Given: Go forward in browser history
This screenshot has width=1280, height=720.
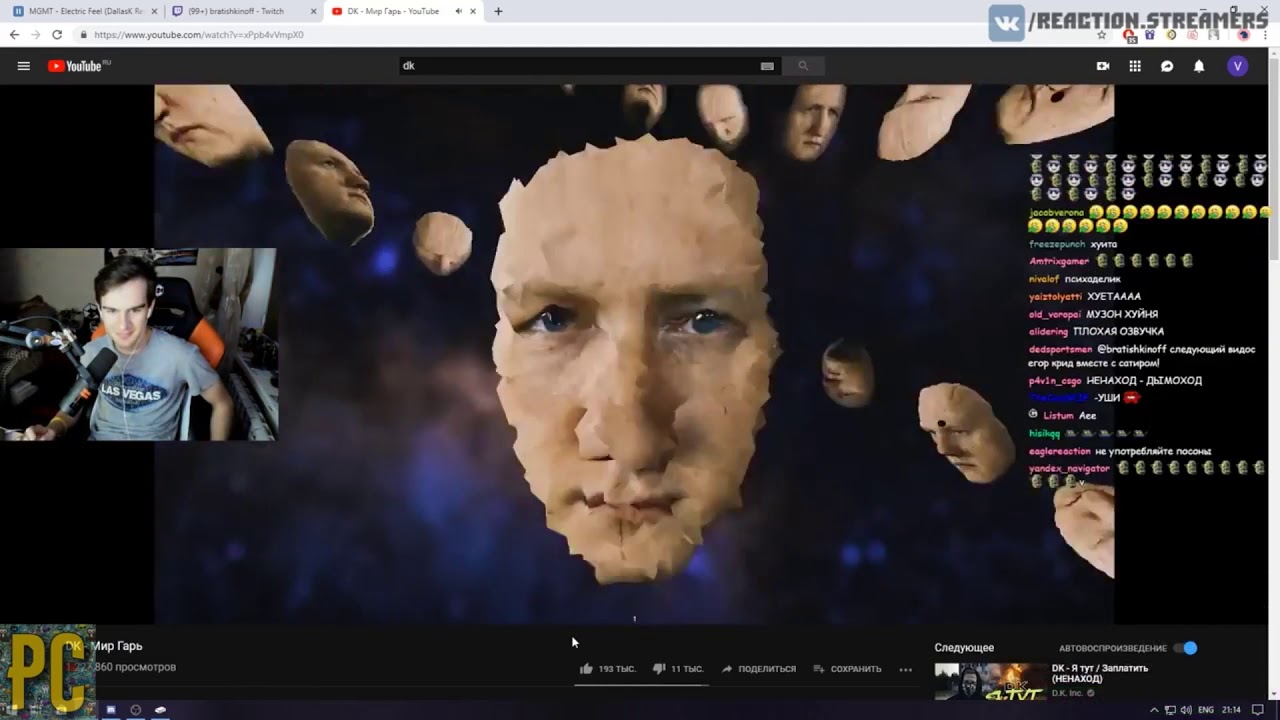Looking at the screenshot, I should coord(35,34).
